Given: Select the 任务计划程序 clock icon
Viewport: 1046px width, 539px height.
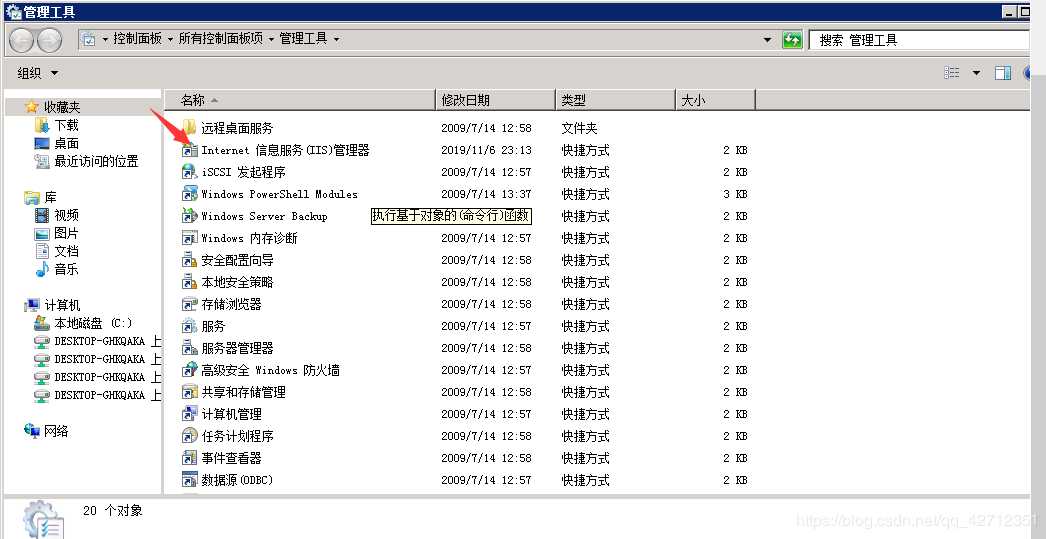Looking at the screenshot, I should tap(189, 436).
